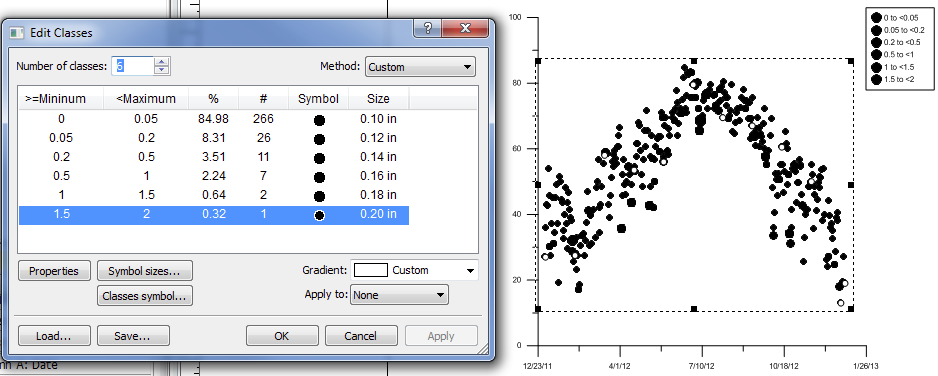Viewport: 938px width, 376px height.
Task: Click the white Gradient color swatch
Action: point(371,270)
